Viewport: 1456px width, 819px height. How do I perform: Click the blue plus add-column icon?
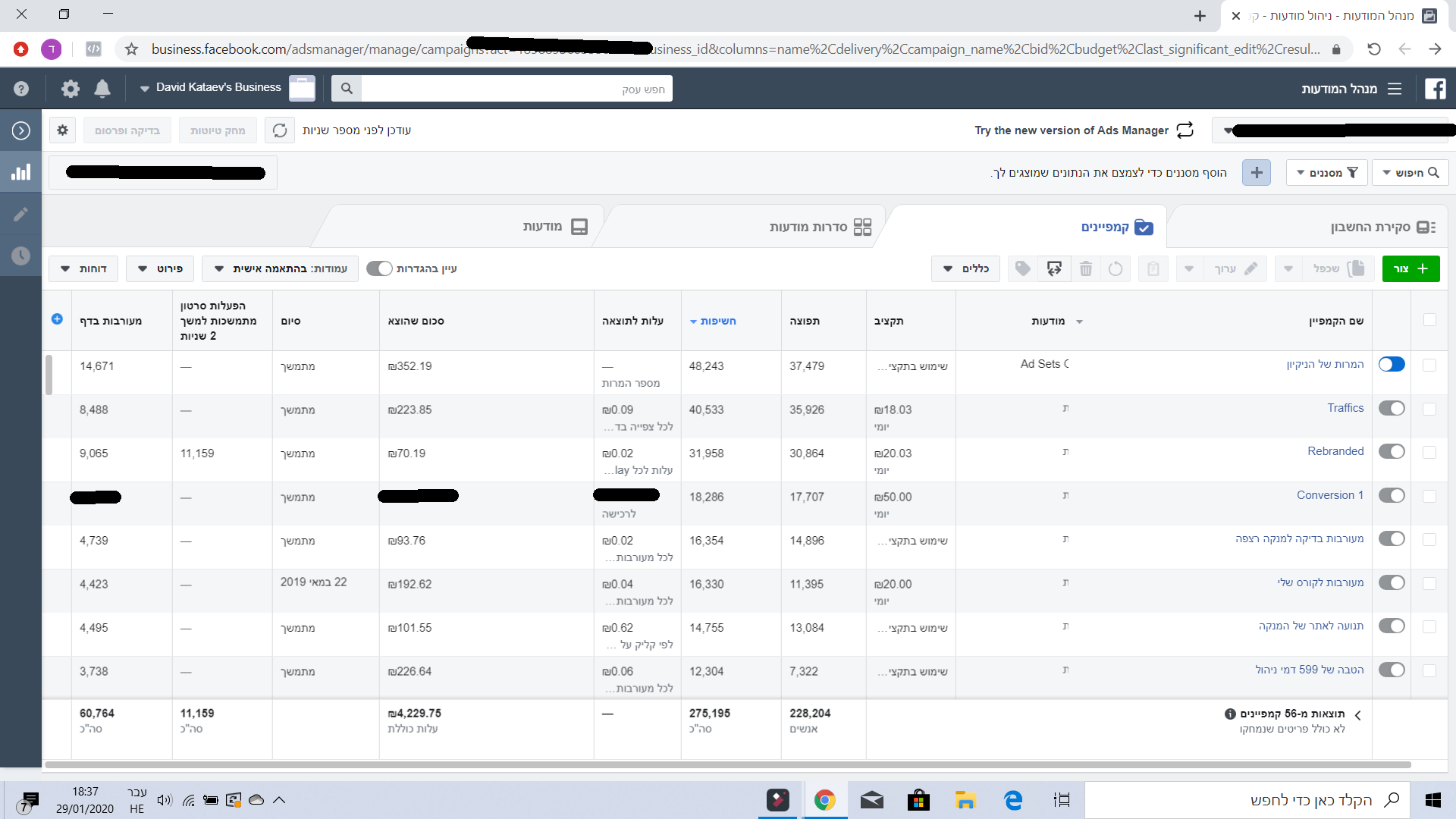pos(57,319)
